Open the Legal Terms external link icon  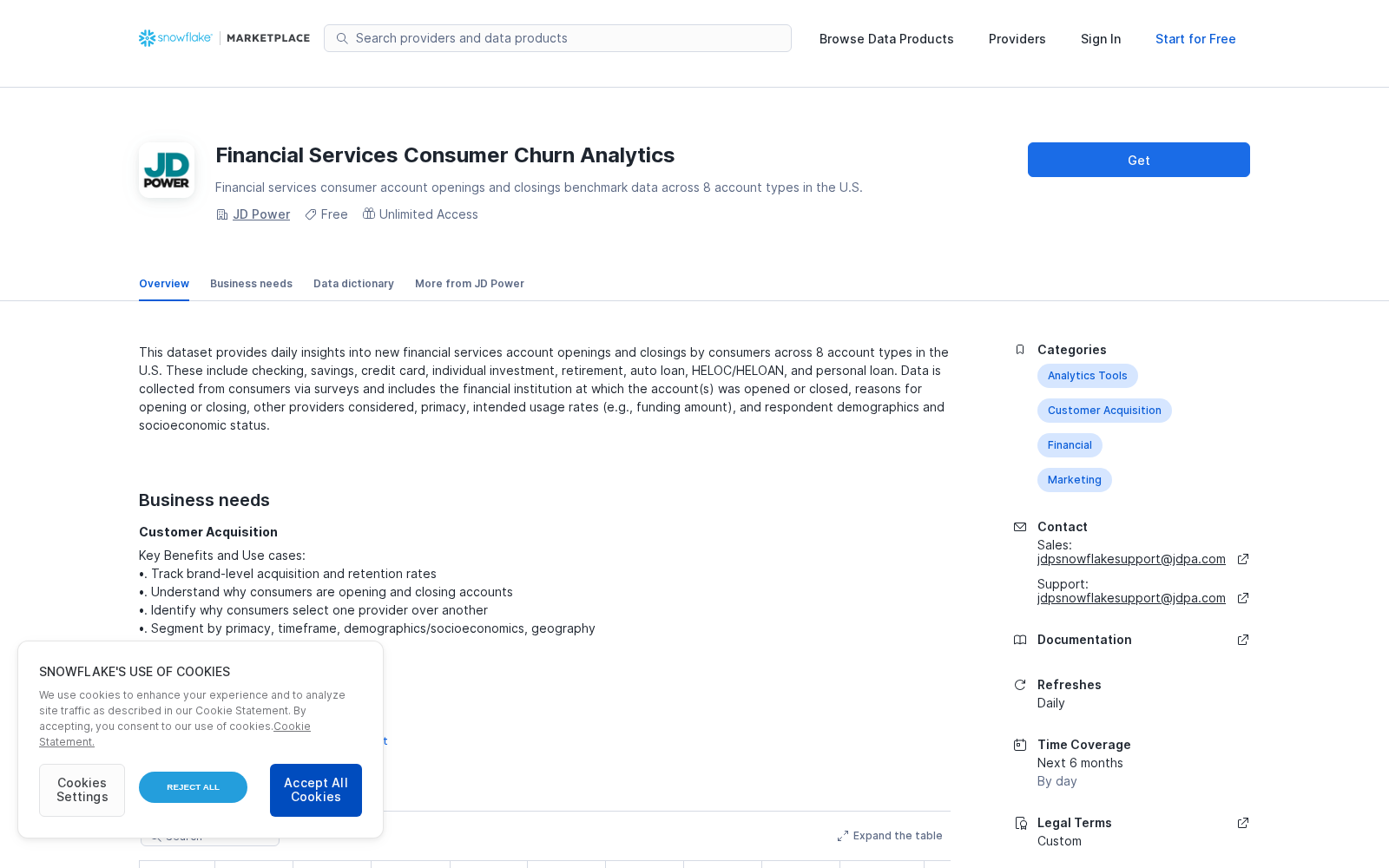coord(1243,823)
